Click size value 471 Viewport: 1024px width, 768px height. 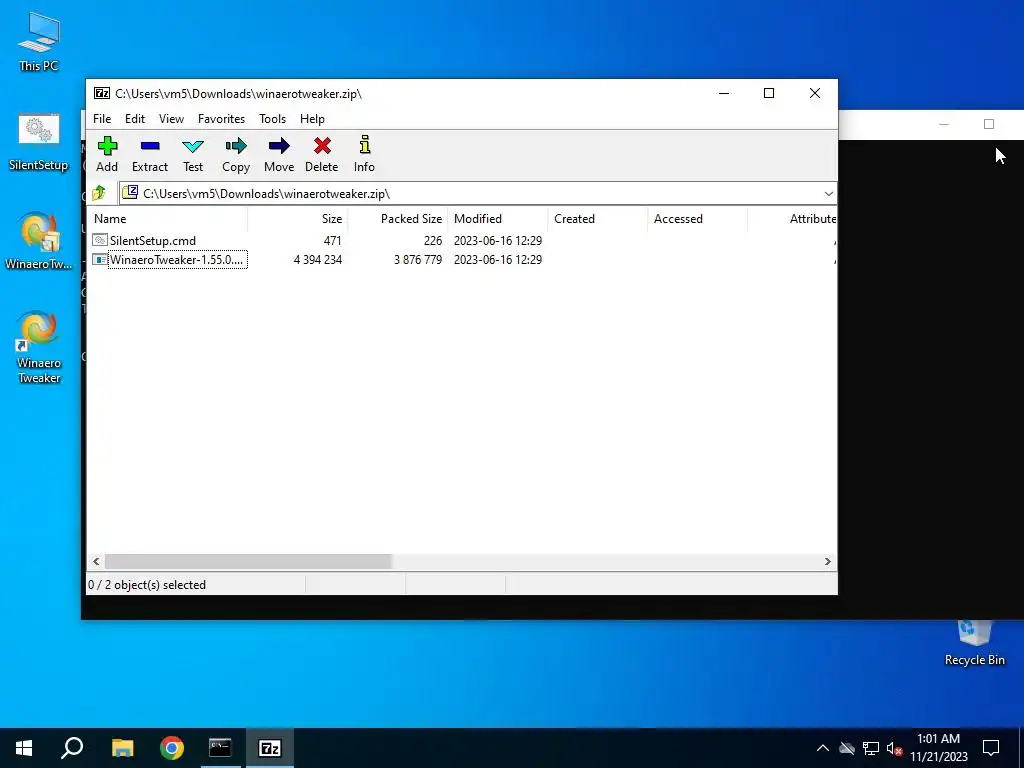(x=332, y=241)
